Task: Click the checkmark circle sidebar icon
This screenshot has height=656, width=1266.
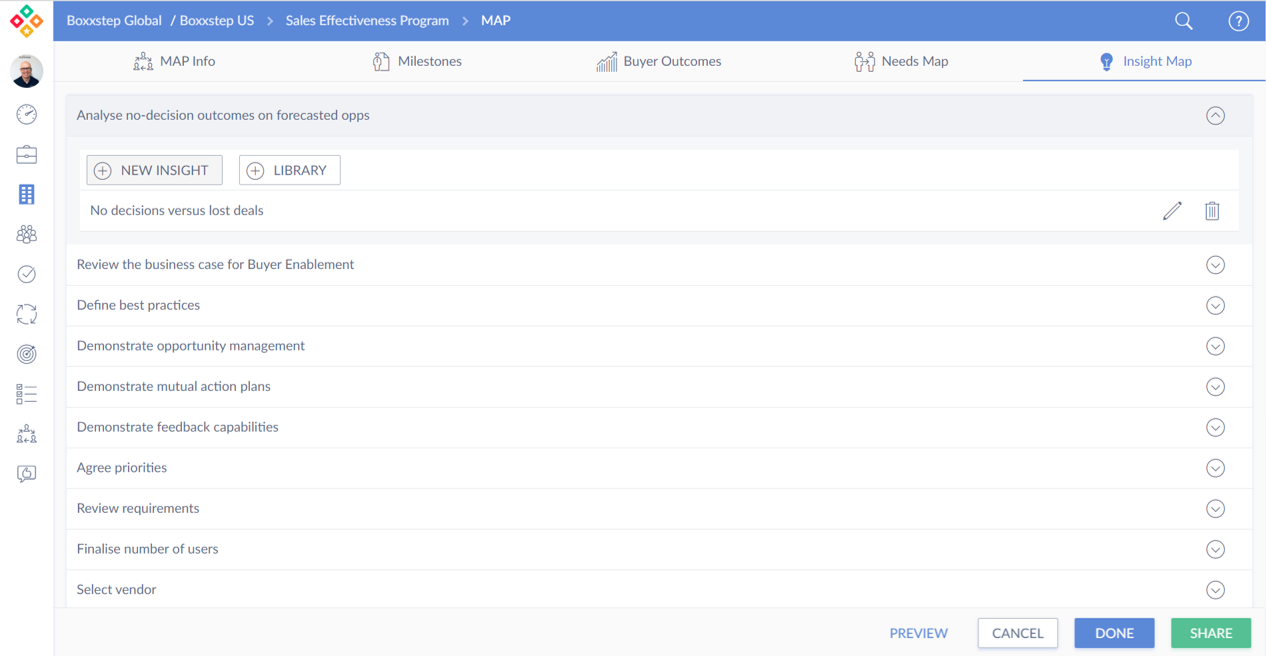Action: tap(27, 274)
